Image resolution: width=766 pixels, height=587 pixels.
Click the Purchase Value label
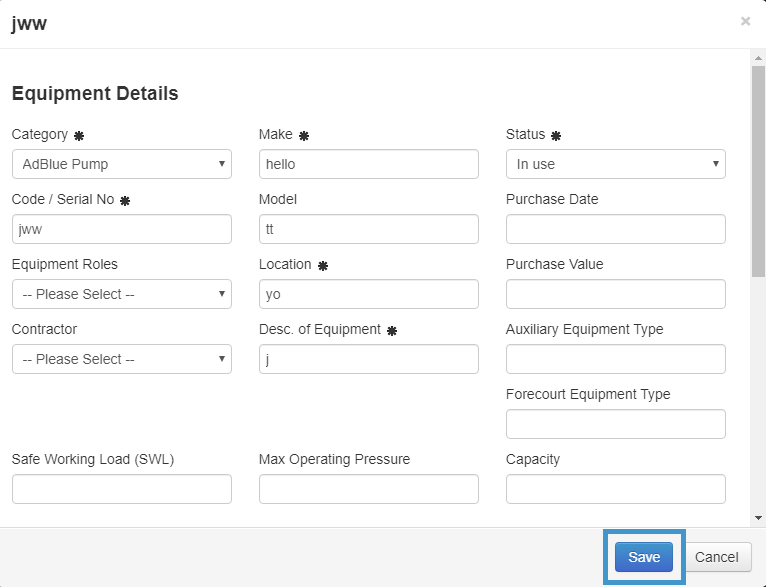pyautogui.click(x=554, y=264)
